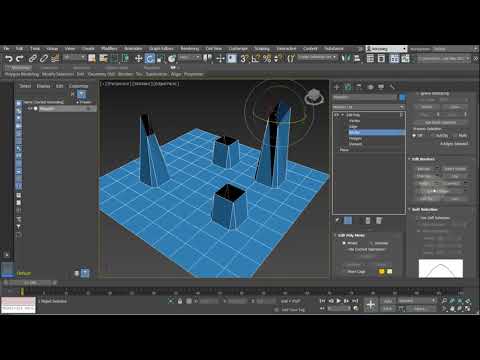Screen dimensions: 480x360
Task: Open the selection filter dropdown in toolbar
Action: 74,58
